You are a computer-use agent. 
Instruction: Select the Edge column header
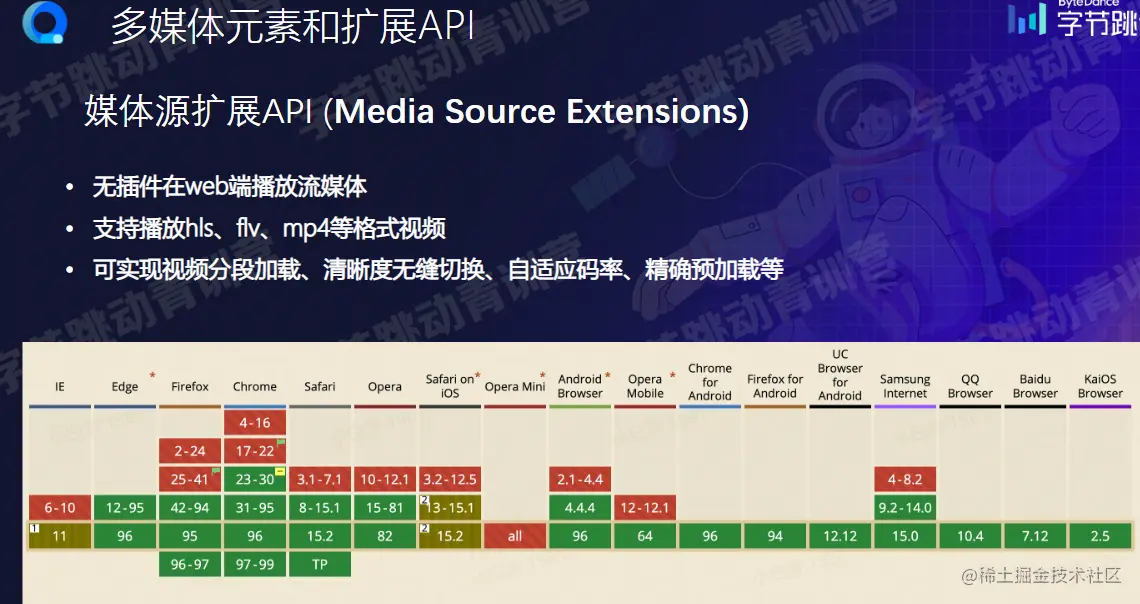(x=125, y=387)
